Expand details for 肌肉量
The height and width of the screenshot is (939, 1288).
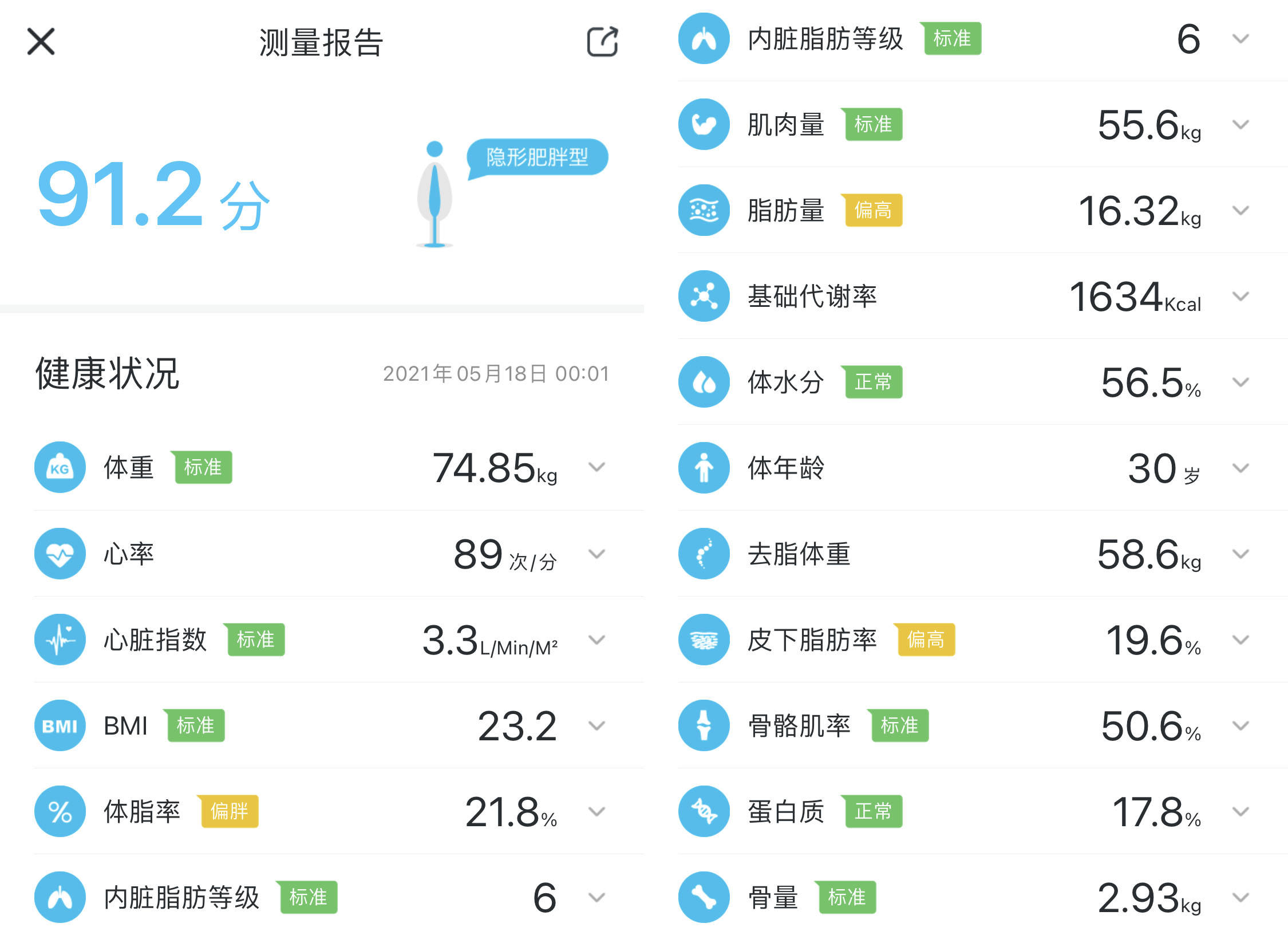(x=1240, y=124)
